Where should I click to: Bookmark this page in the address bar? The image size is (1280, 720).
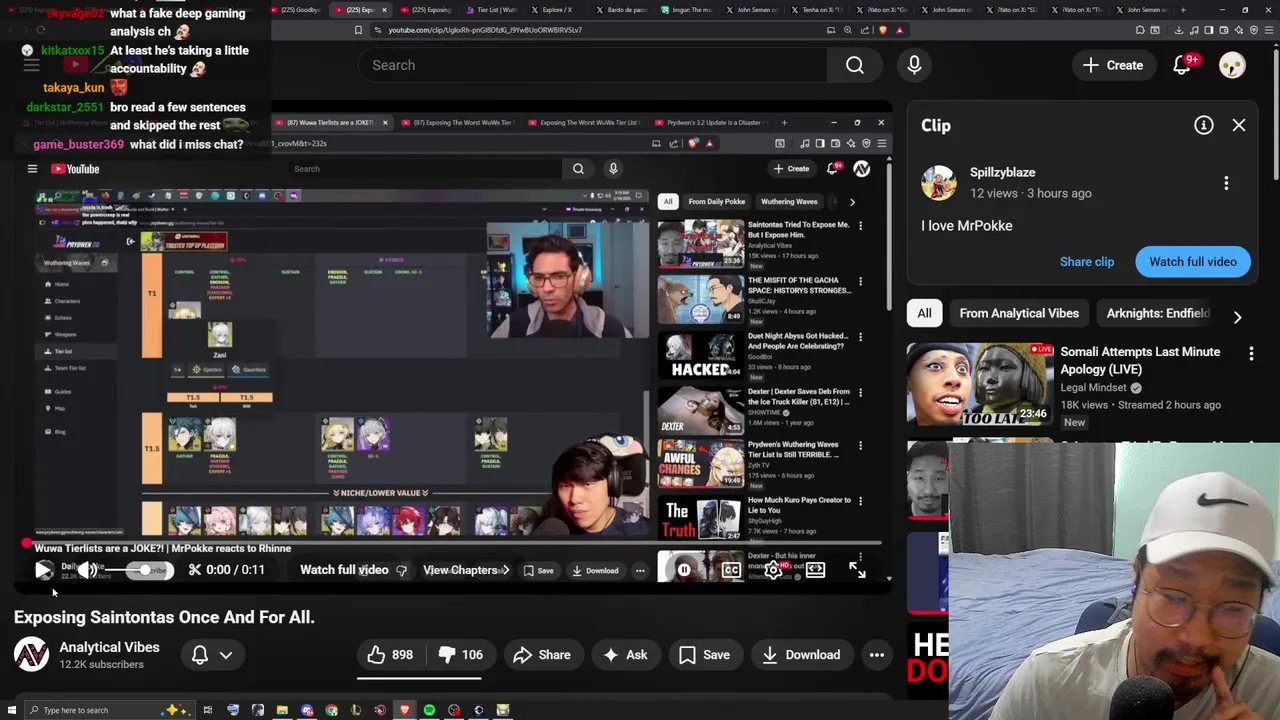coord(358,30)
